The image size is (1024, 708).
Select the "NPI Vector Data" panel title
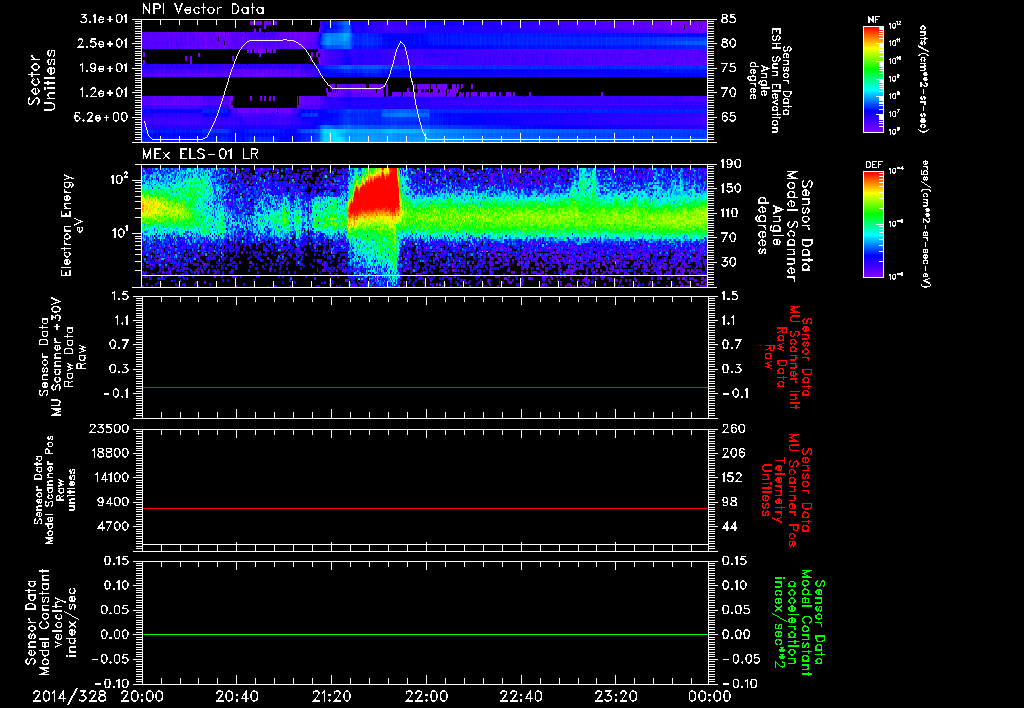[x=203, y=9]
